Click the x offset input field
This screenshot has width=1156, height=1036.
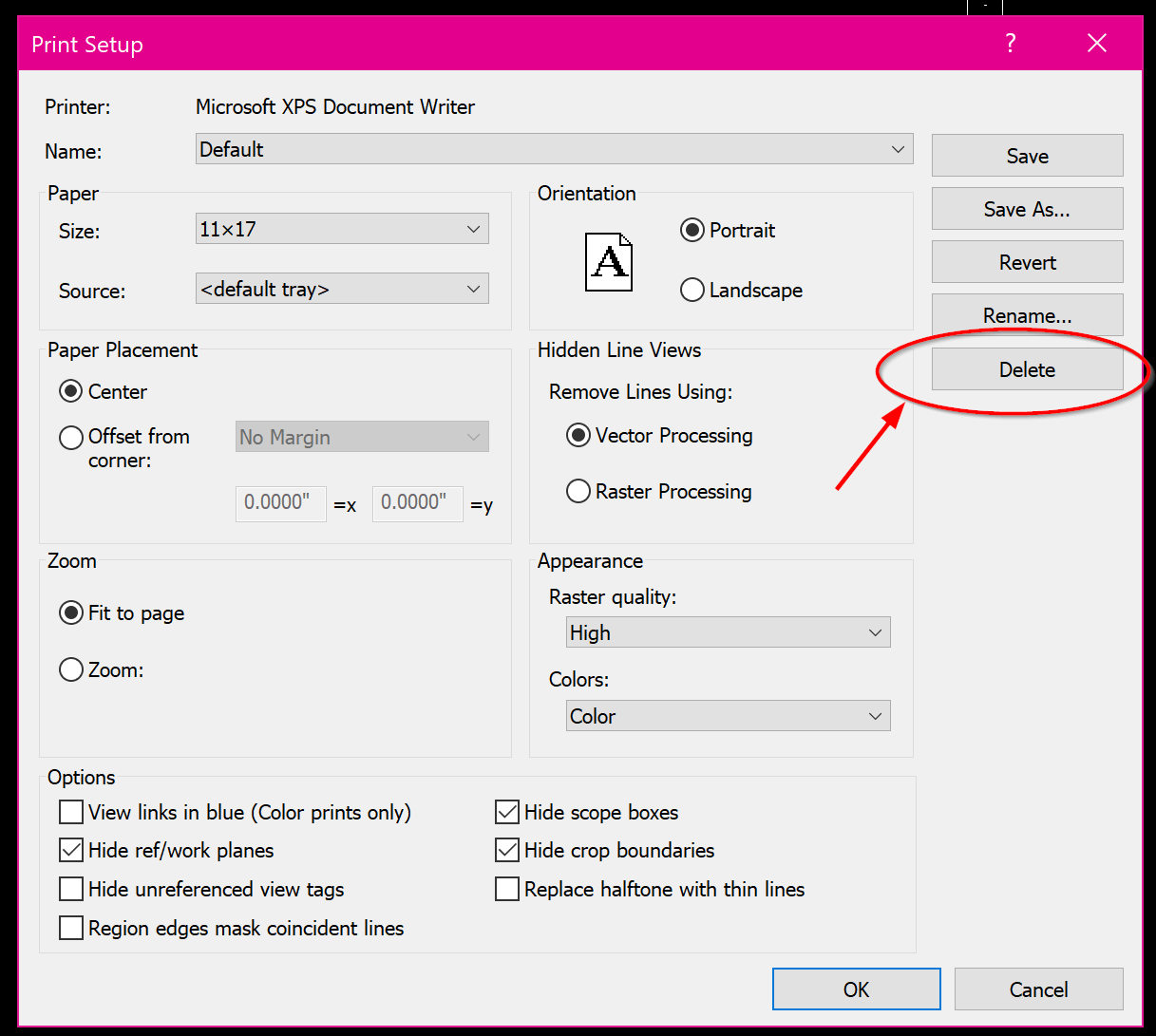coord(280,503)
